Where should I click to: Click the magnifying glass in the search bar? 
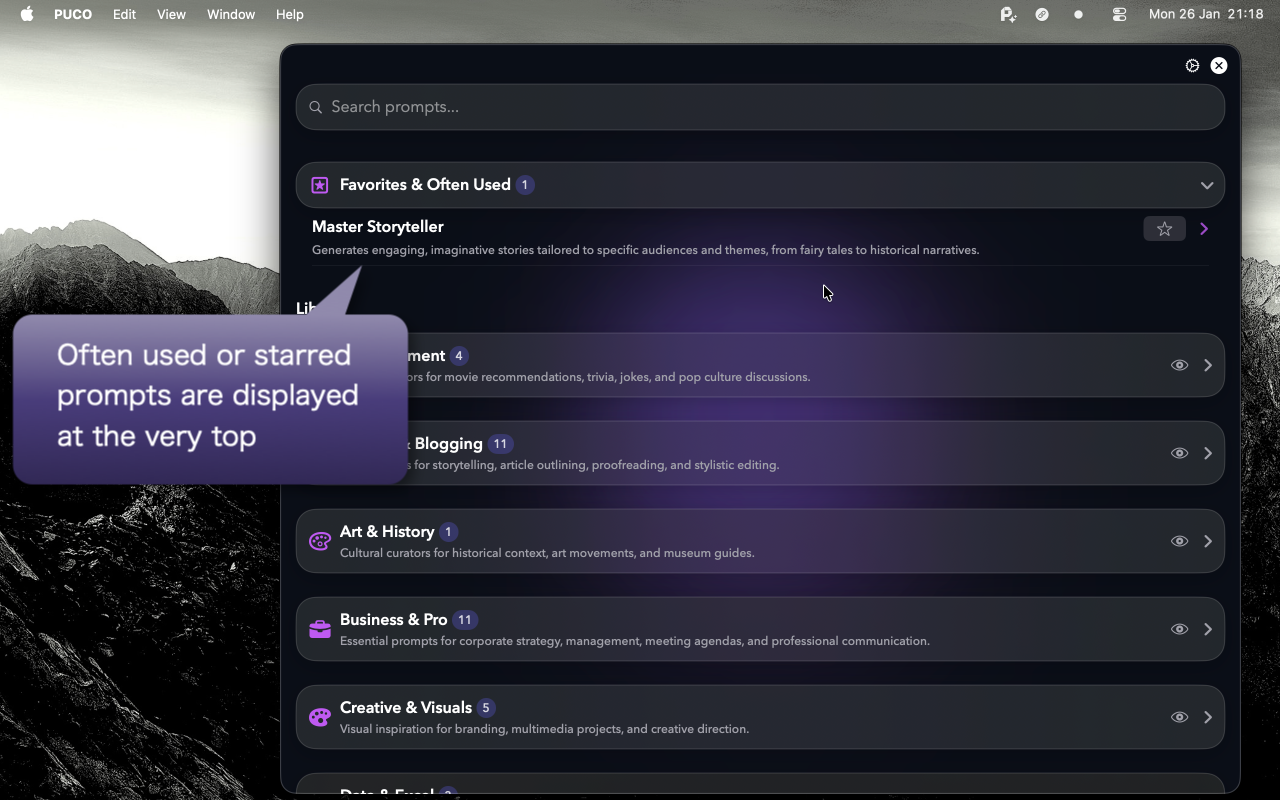click(x=315, y=106)
